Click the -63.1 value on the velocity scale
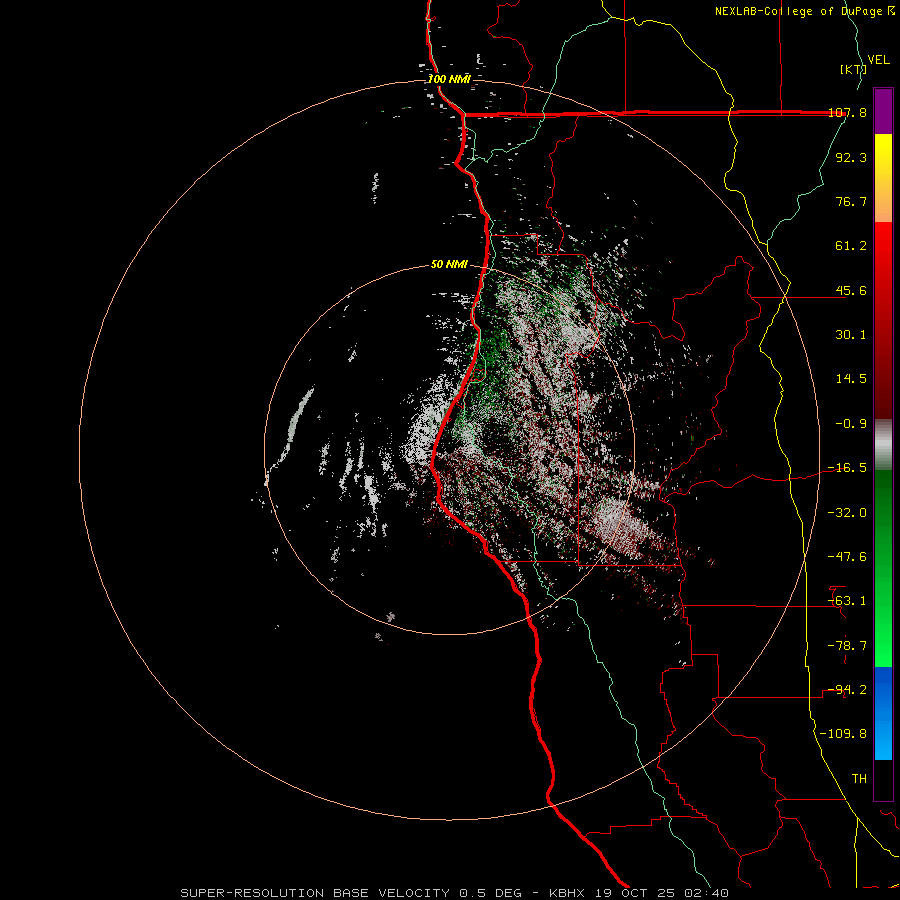The height and width of the screenshot is (900, 900). (847, 601)
